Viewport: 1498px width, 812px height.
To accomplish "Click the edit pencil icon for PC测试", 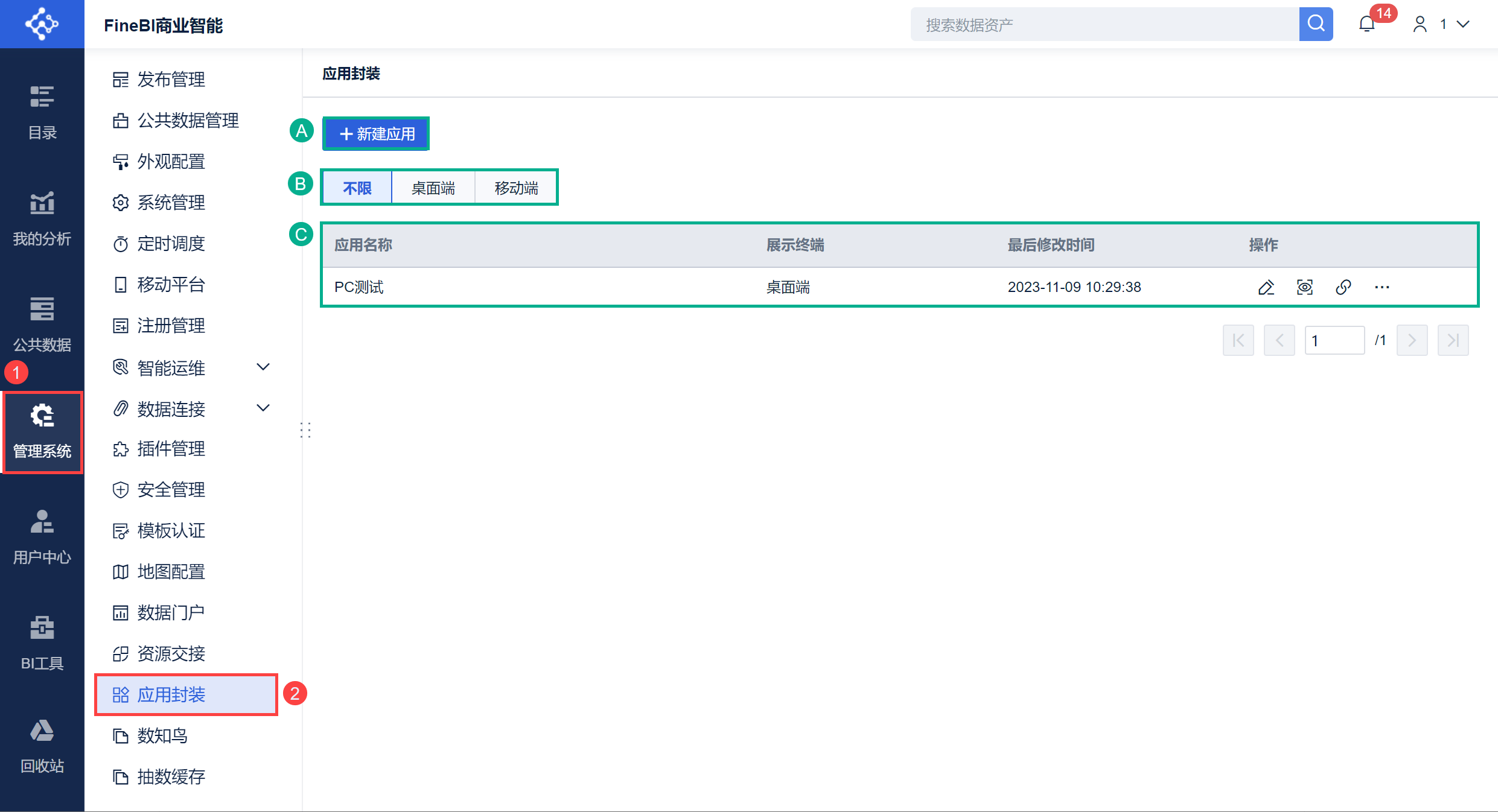I will pos(1266,287).
